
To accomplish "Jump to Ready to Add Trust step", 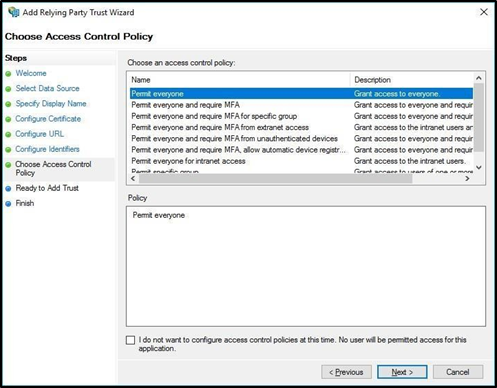I will point(47,188).
